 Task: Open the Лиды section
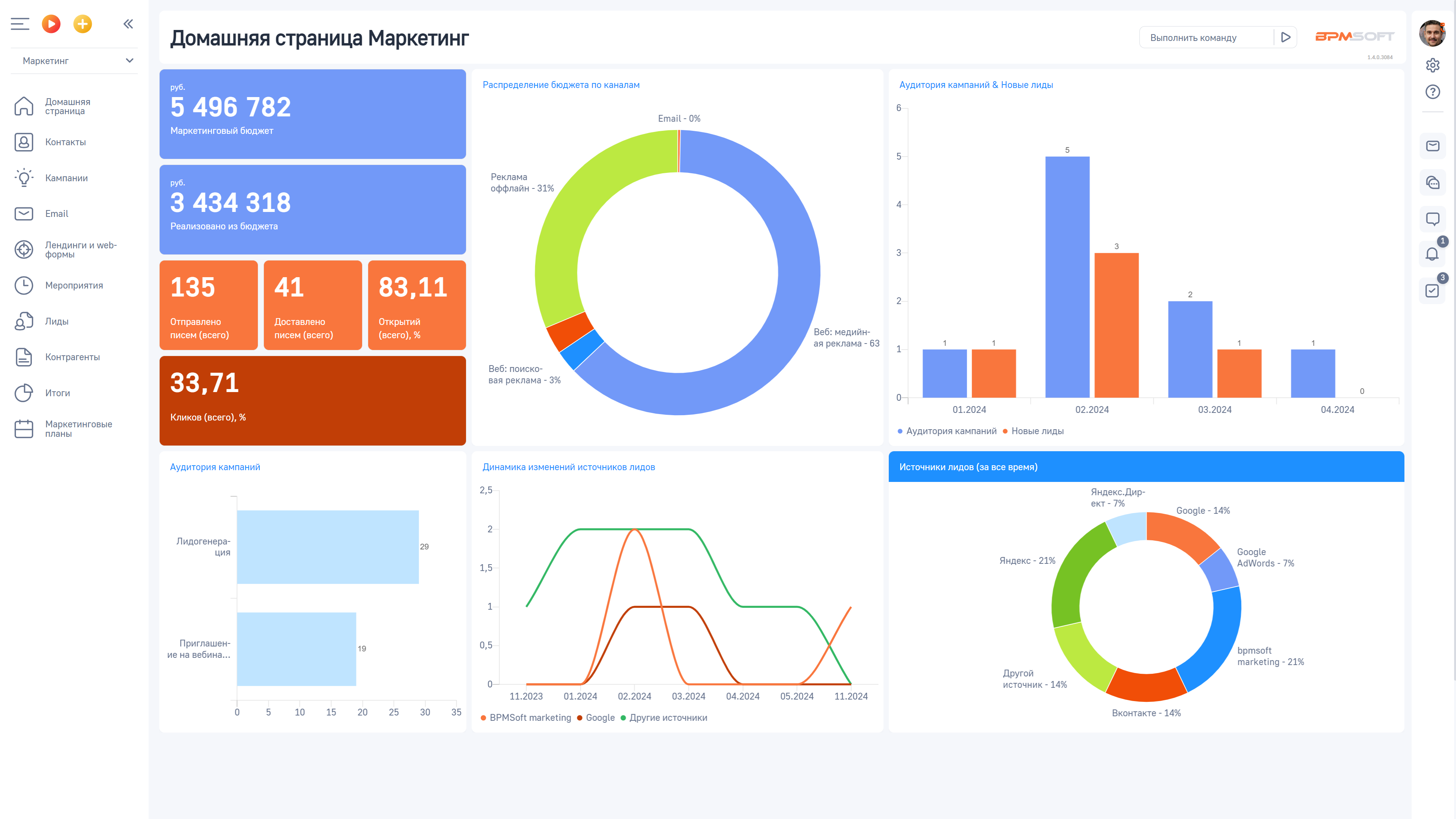(56, 321)
